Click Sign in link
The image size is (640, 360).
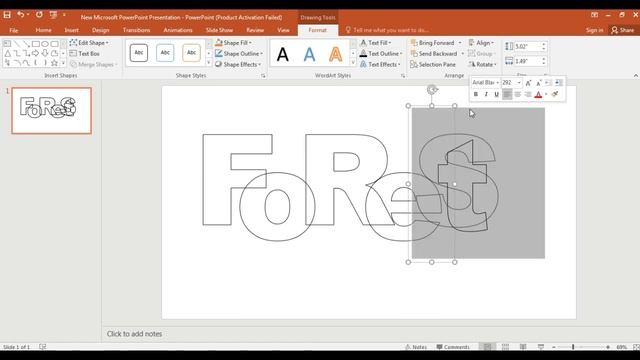click(594, 30)
